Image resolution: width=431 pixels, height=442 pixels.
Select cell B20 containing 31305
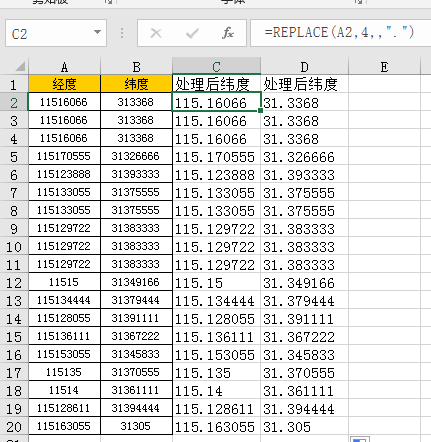coord(136,426)
